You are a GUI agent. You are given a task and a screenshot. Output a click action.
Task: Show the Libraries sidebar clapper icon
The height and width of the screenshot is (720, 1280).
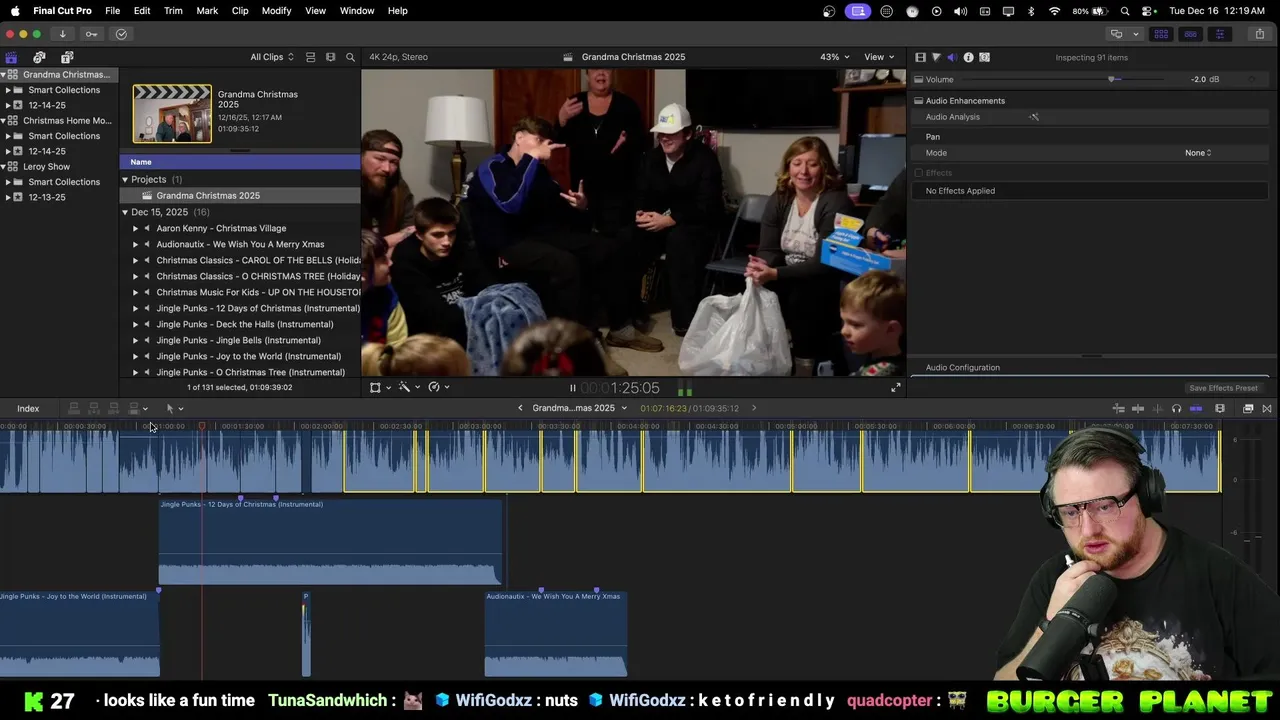(x=11, y=57)
